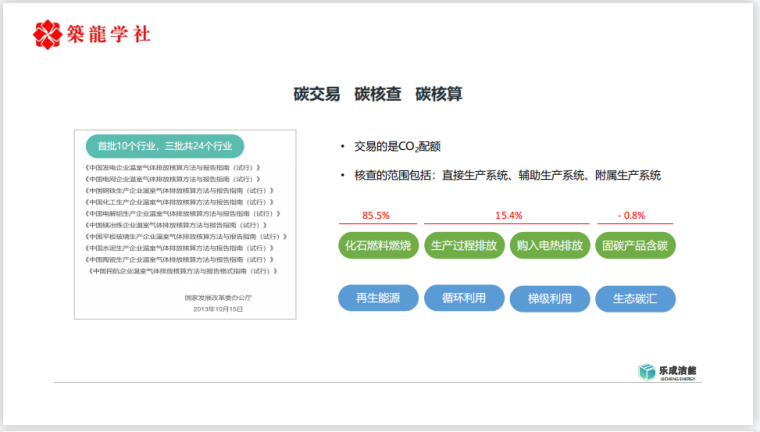Click the slide title 碳交易 碳核查 碳核算

378,94
